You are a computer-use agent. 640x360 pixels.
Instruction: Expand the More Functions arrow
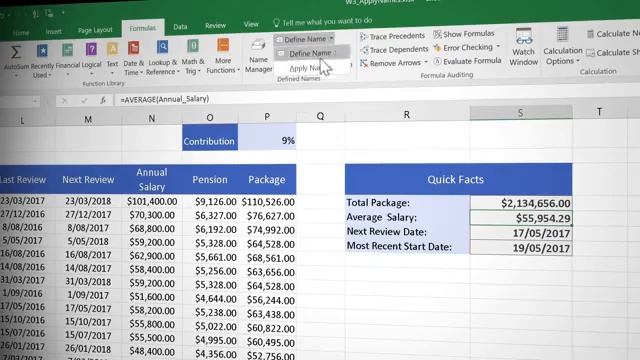pyautogui.click(x=238, y=70)
